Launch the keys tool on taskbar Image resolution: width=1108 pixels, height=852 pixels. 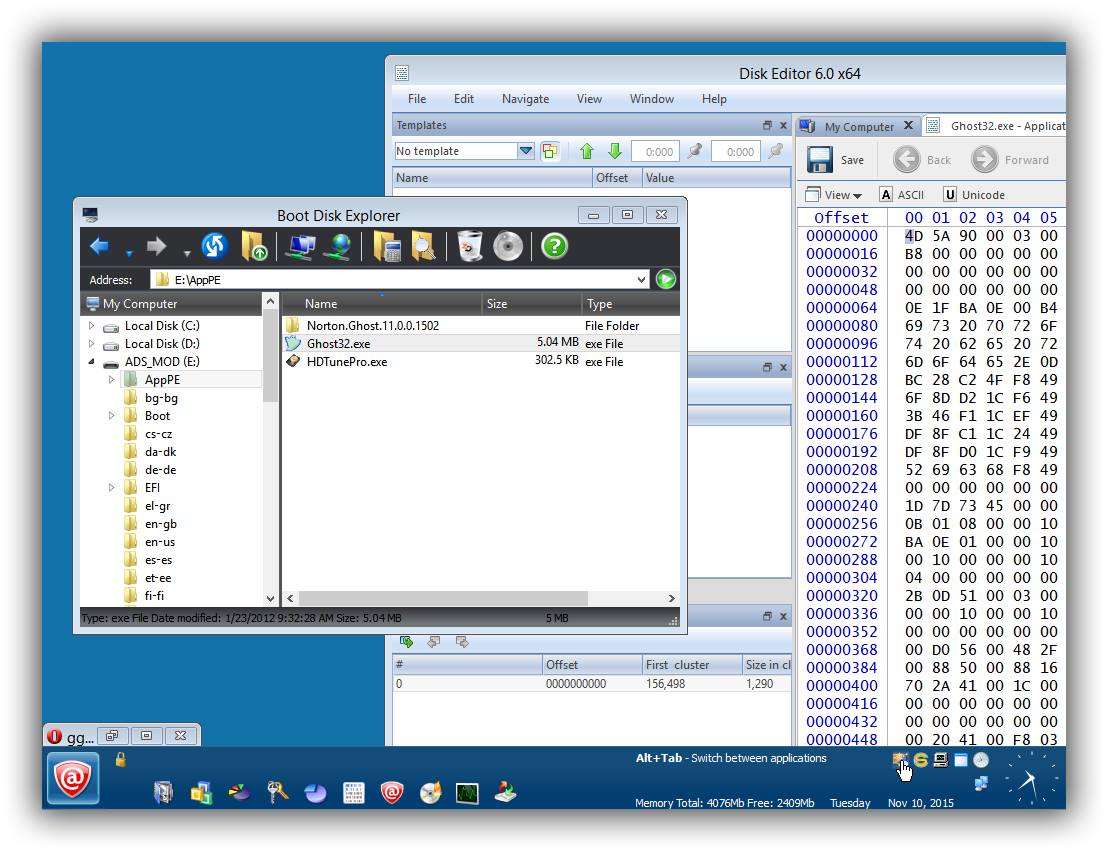click(277, 793)
